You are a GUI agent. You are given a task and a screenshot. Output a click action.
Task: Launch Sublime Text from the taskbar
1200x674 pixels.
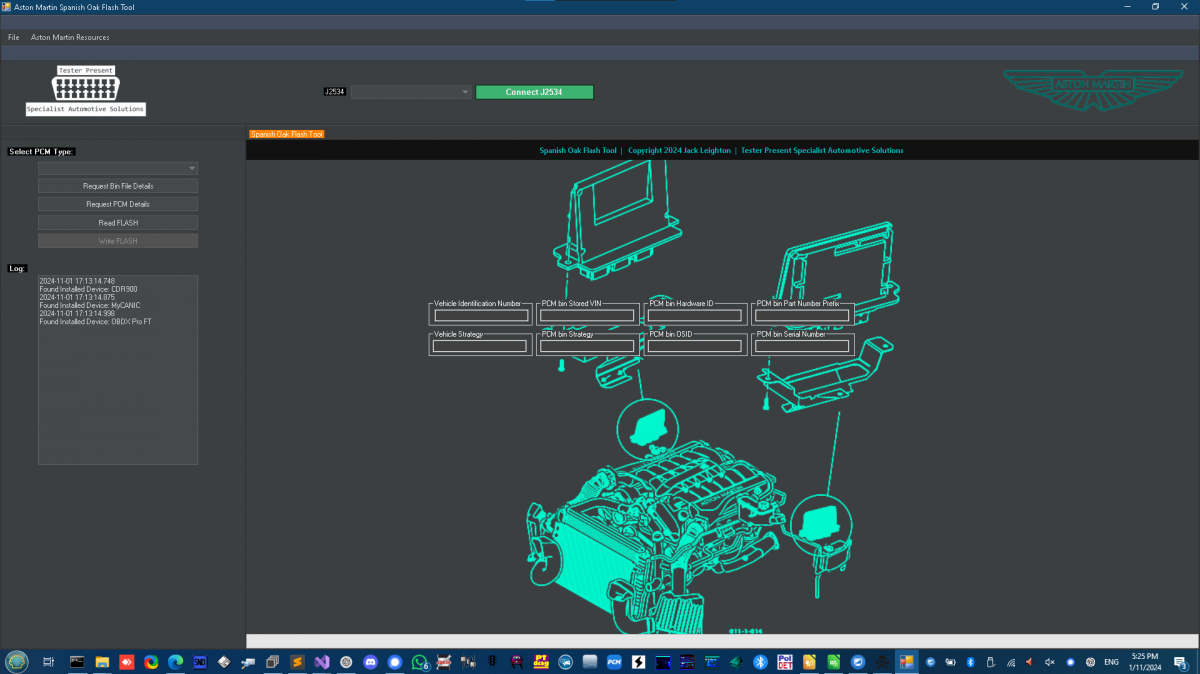click(x=297, y=662)
